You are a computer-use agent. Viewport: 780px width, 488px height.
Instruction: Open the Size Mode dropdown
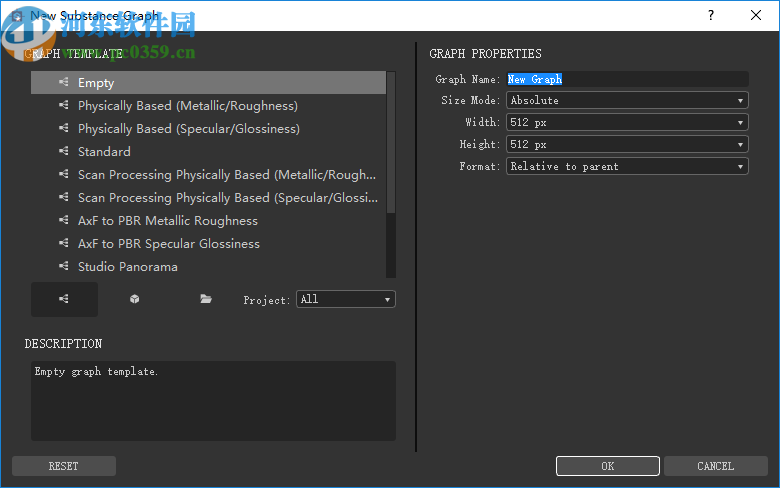point(627,100)
